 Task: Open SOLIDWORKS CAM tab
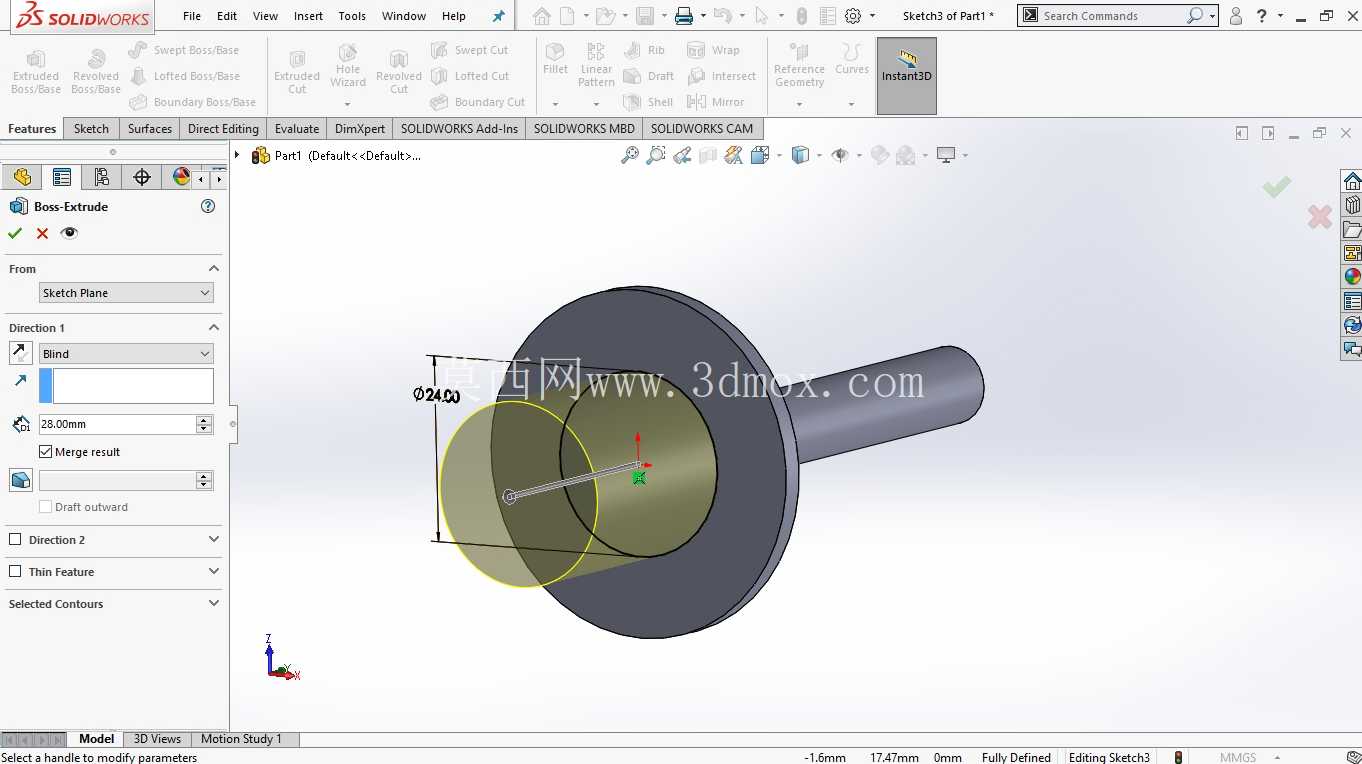click(x=702, y=129)
